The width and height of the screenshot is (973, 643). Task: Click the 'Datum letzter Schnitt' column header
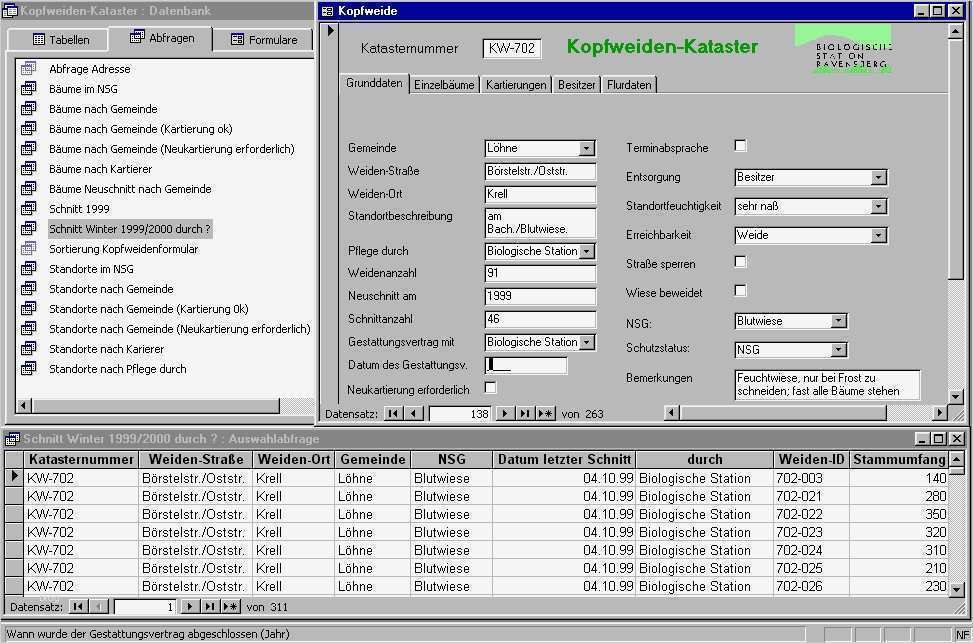[x=564, y=460]
